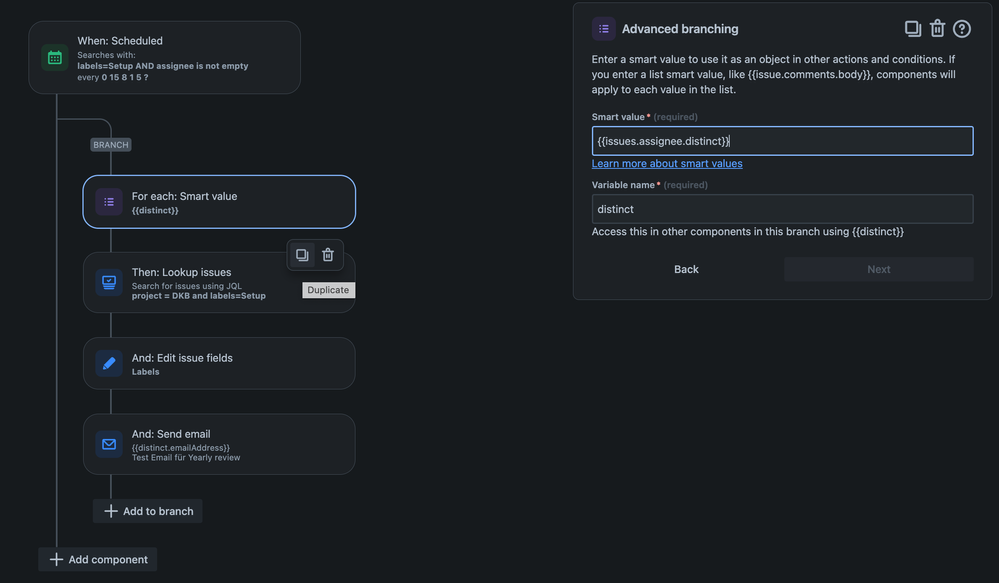Image resolution: width=999 pixels, height=583 pixels.
Task: Click Add component at the bottom
Action: click(98, 559)
